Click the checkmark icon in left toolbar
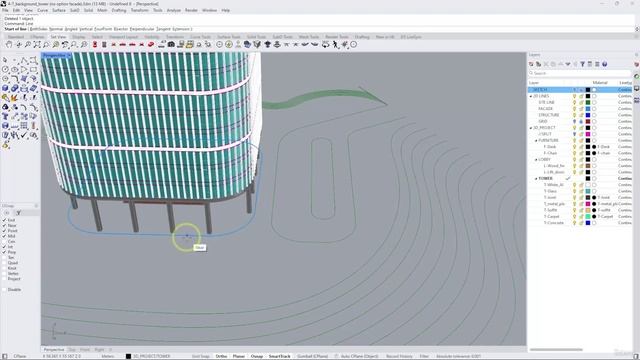This screenshot has width=640, height=360. coord(24,135)
